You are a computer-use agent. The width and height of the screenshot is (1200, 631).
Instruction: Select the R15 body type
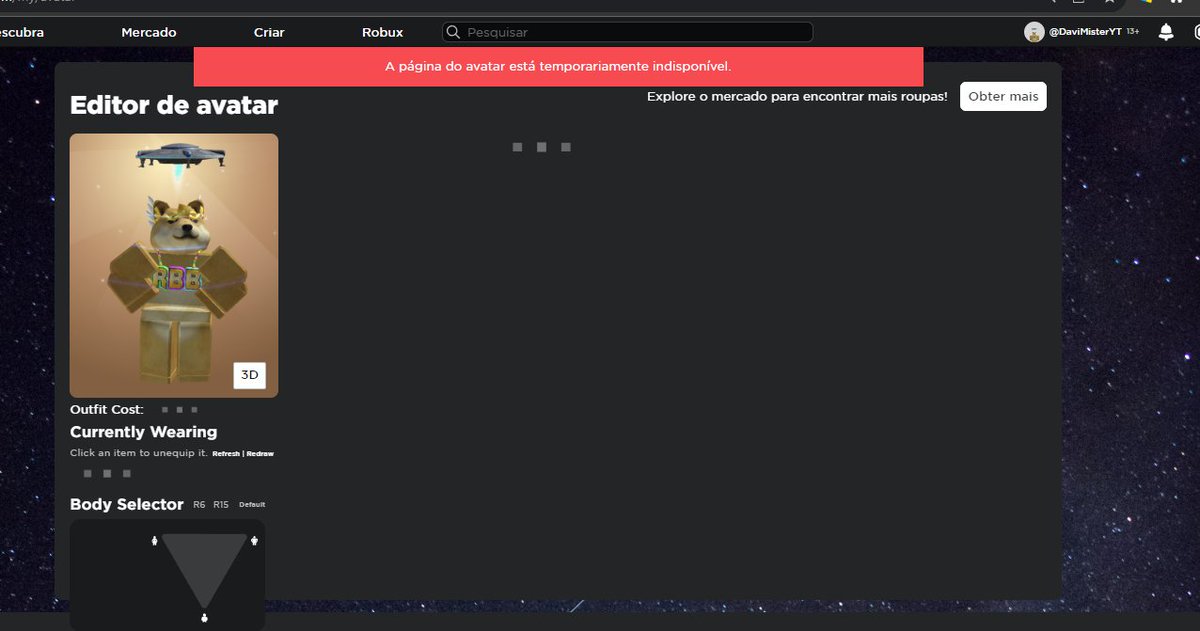221,505
